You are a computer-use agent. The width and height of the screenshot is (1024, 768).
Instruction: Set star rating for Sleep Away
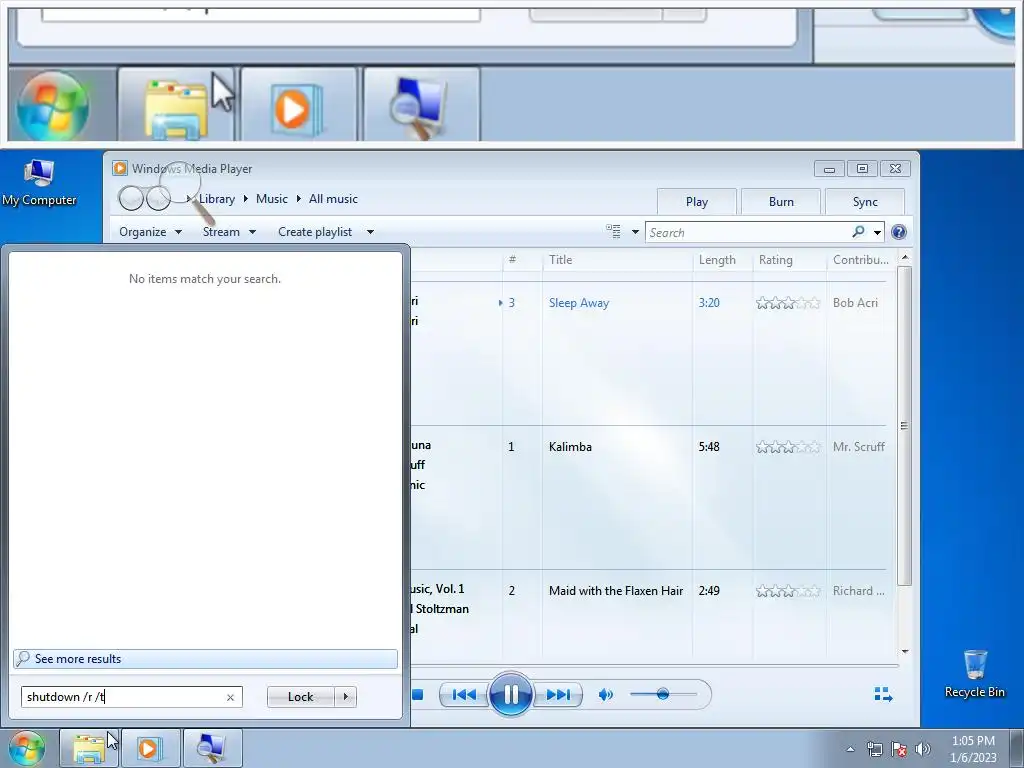pos(788,303)
